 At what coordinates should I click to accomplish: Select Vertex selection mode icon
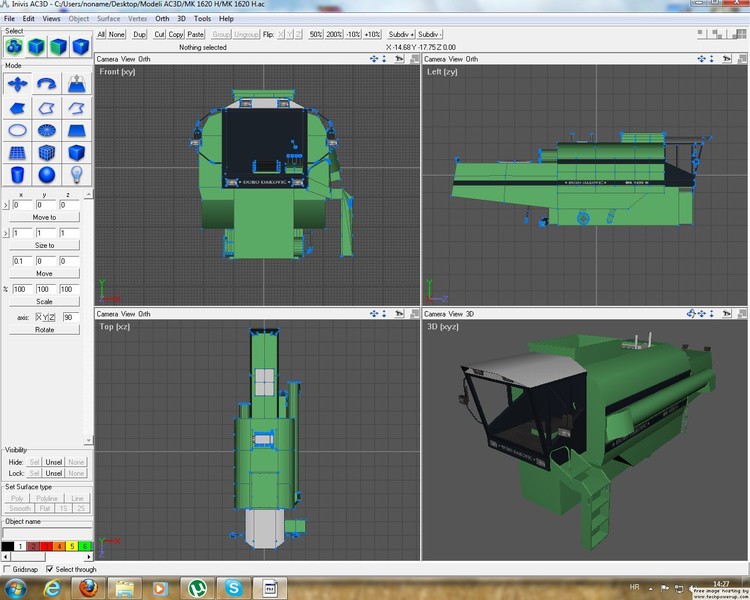point(80,47)
